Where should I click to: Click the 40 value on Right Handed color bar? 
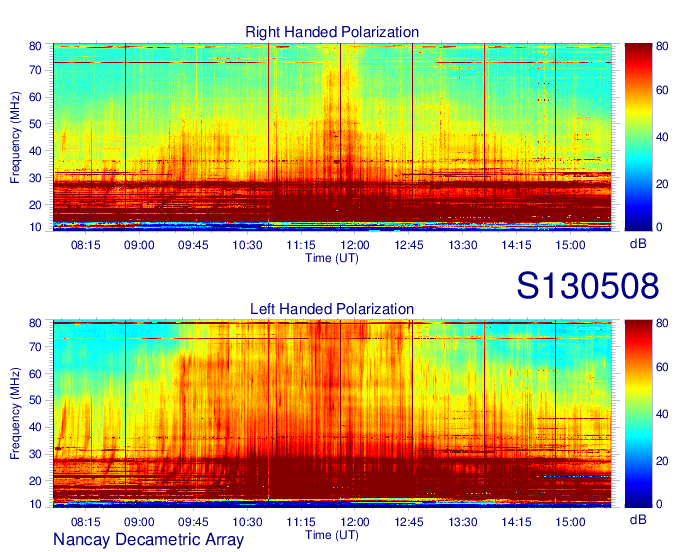[662, 137]
